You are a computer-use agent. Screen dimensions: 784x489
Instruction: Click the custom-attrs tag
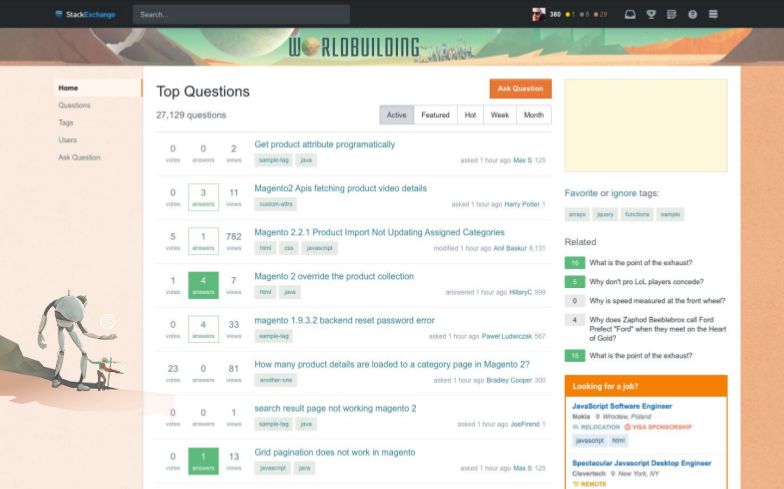pos(276,204)
